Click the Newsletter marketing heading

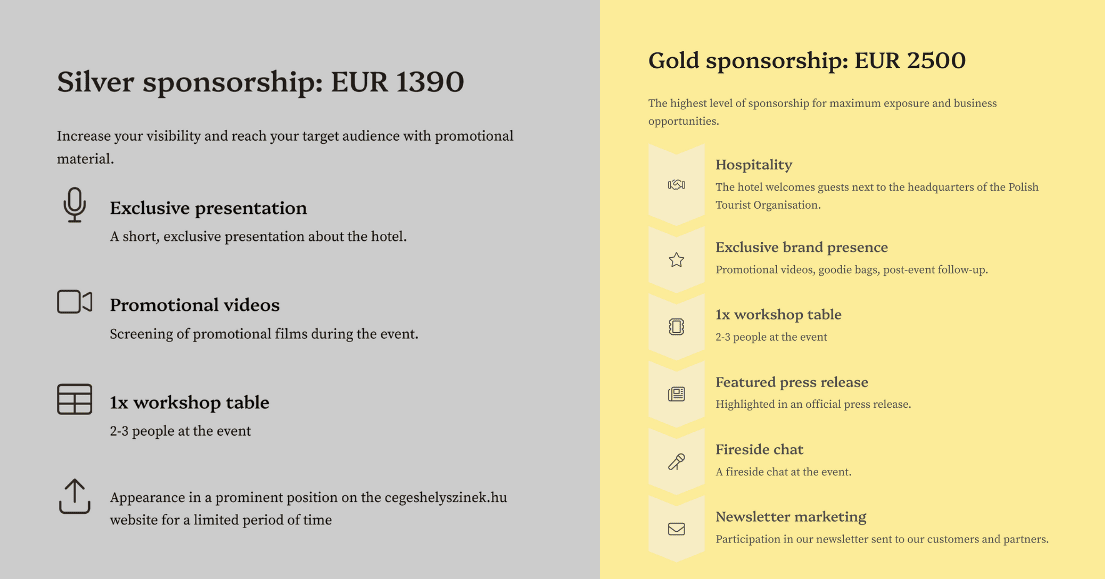point(790,517)
